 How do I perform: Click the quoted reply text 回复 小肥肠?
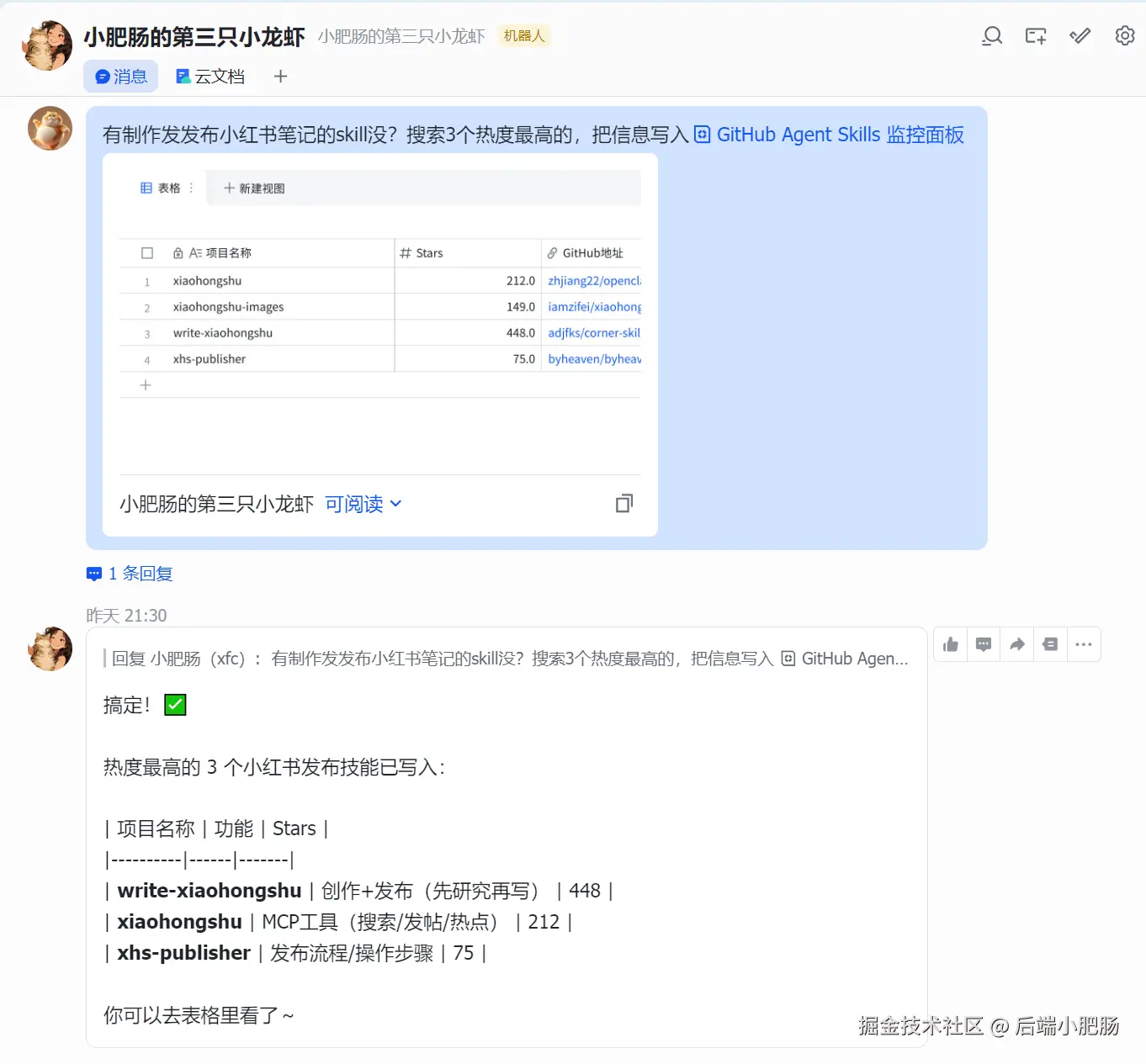pyautogui.click(x=506, y=659)
